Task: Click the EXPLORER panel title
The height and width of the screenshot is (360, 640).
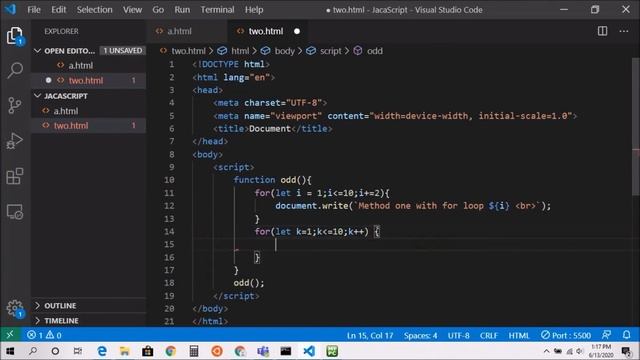Action: (x=61, y=31)
